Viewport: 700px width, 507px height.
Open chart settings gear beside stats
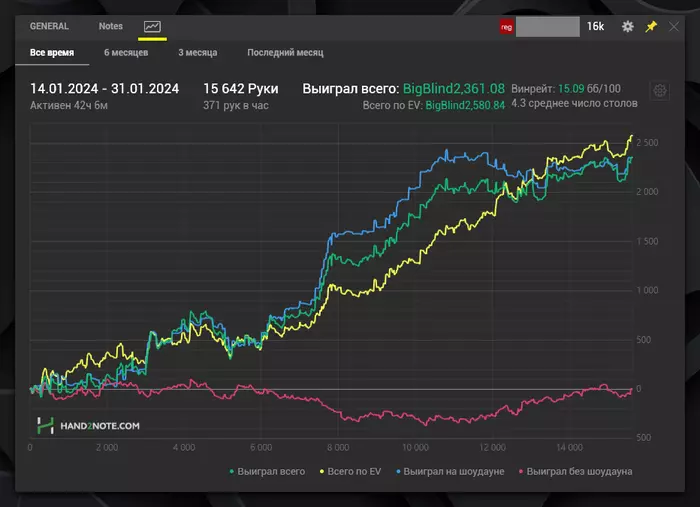(660, 91)
